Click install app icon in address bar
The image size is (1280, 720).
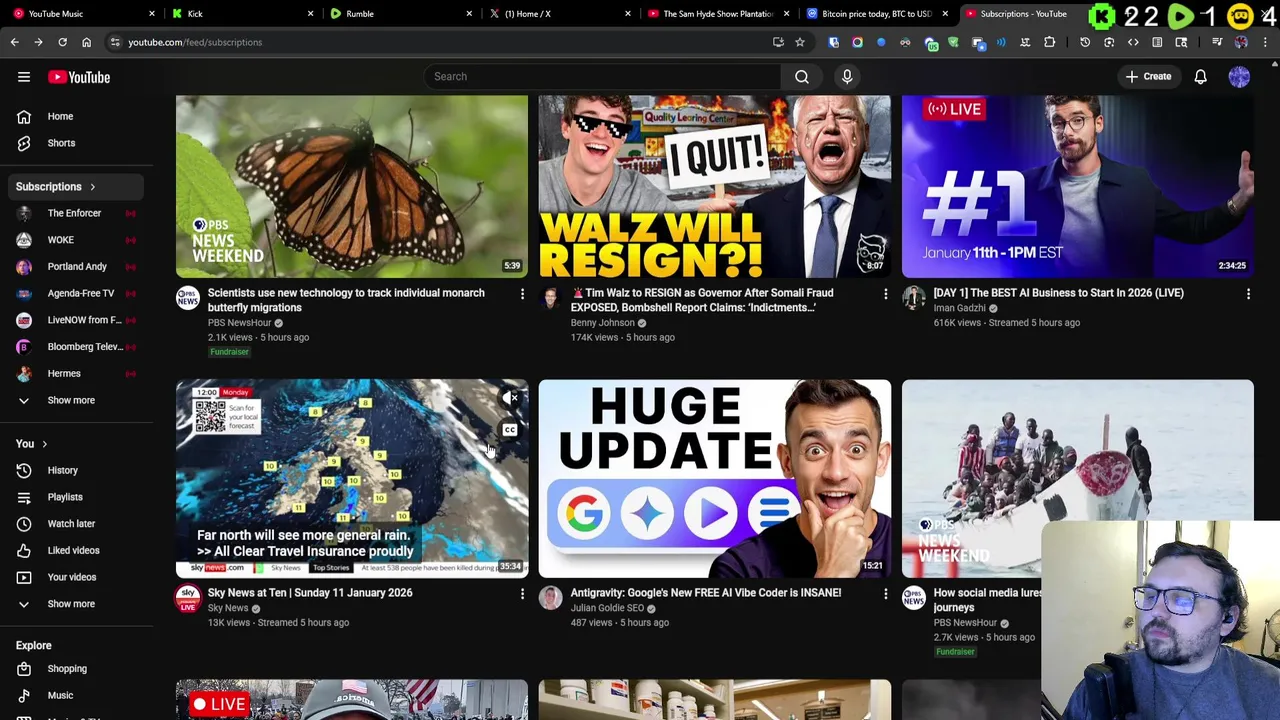778,42
